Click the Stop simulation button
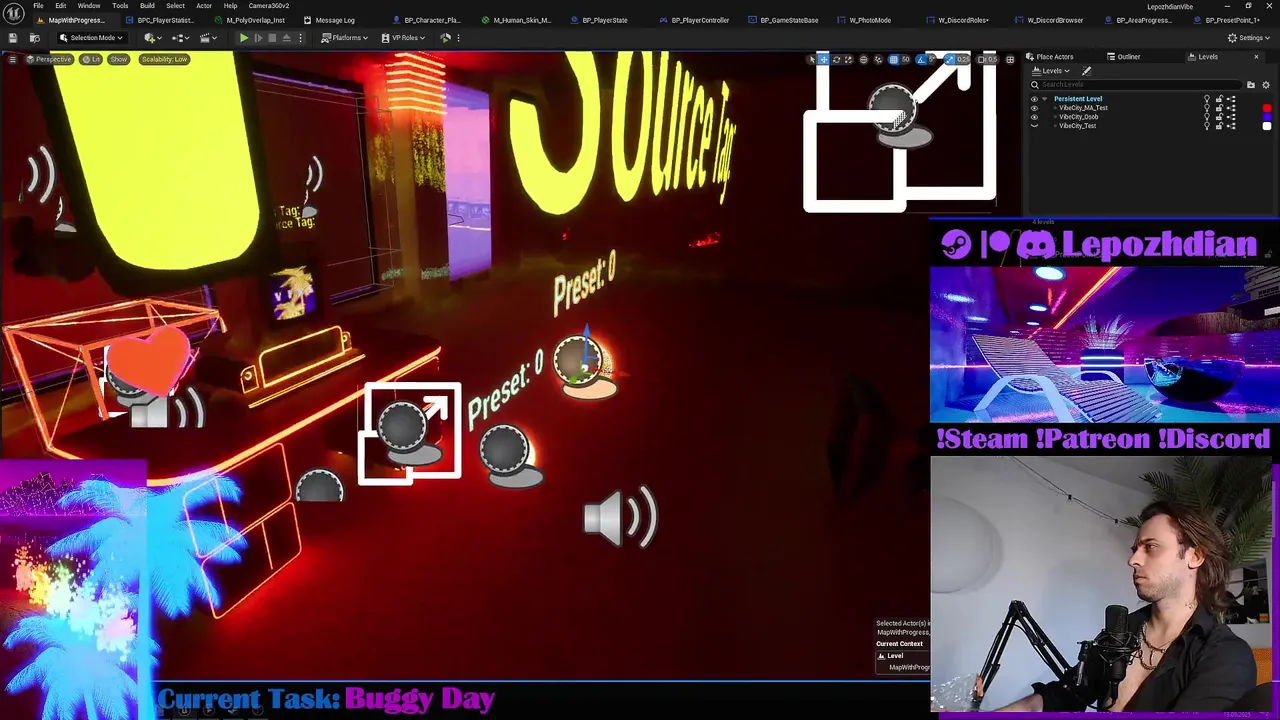 point(272,38)
